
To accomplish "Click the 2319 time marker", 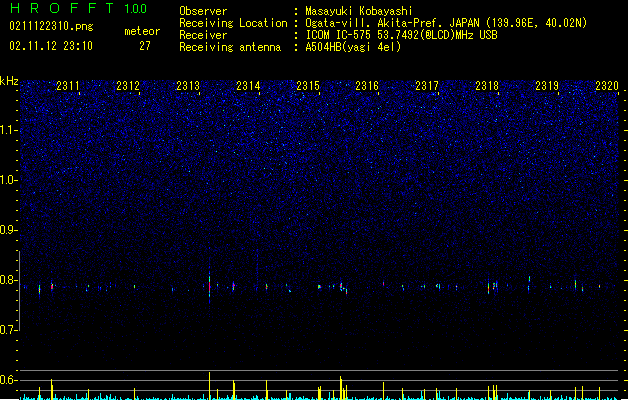I will (x=547, y=86).
